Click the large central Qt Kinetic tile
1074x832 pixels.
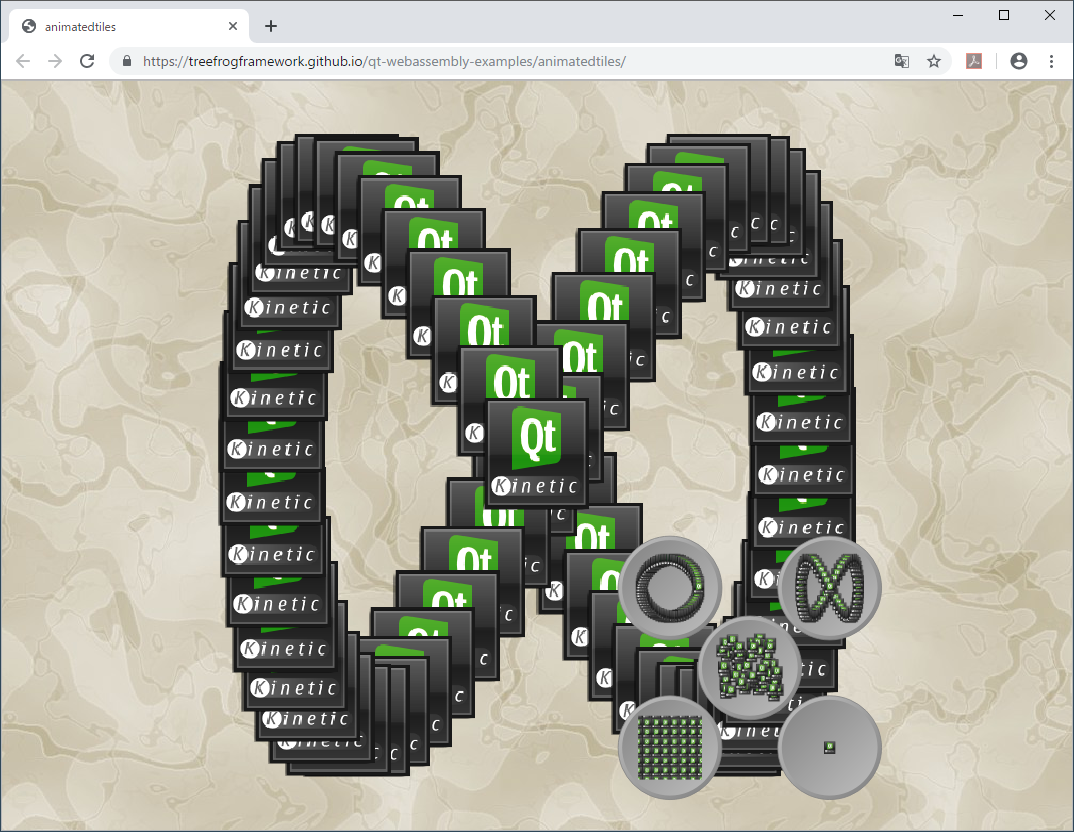click(537, 450)
